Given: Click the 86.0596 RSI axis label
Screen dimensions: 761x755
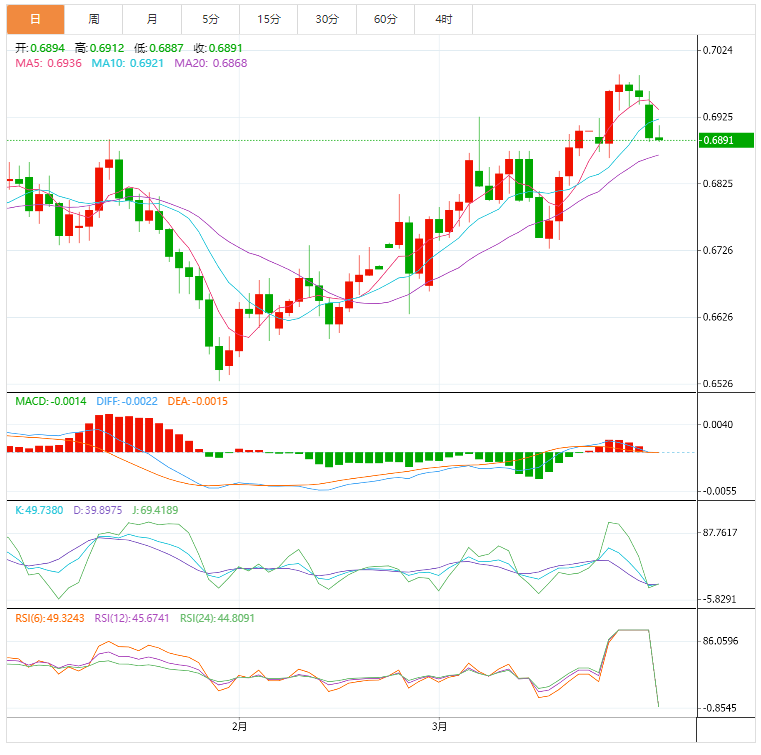Looking at the screenshot, I should [720, 641].
